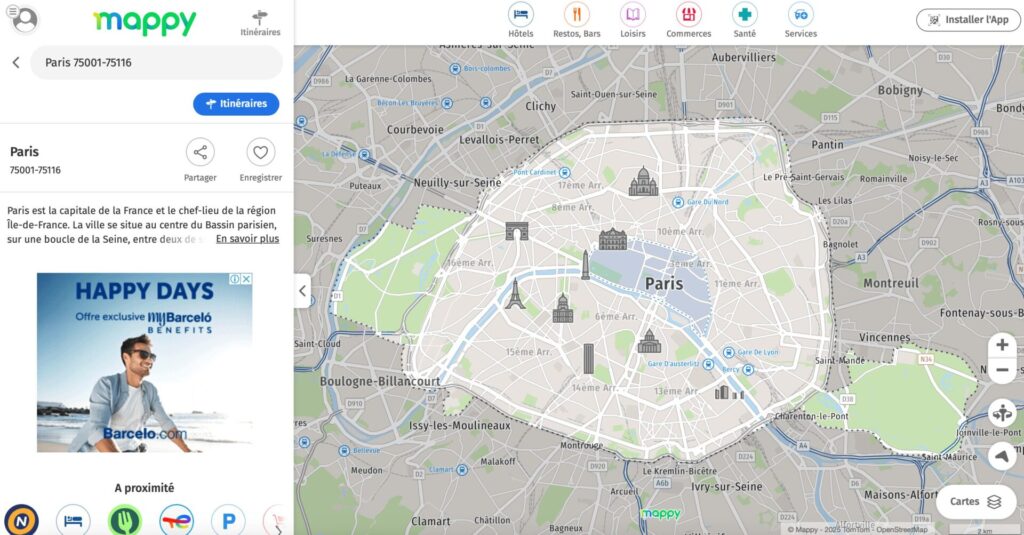Image resolution: width=1024 pixels, height=535 pixels.
Task: Zoom in on the map
Action: coord(1002,346)
